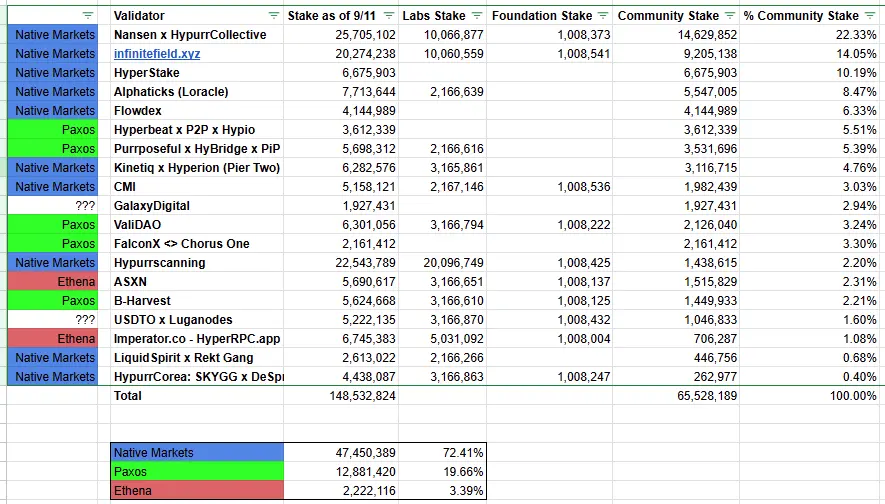Open the Foundation Stake column filter
Screen dimensions: 885x504
click(603, 16)
